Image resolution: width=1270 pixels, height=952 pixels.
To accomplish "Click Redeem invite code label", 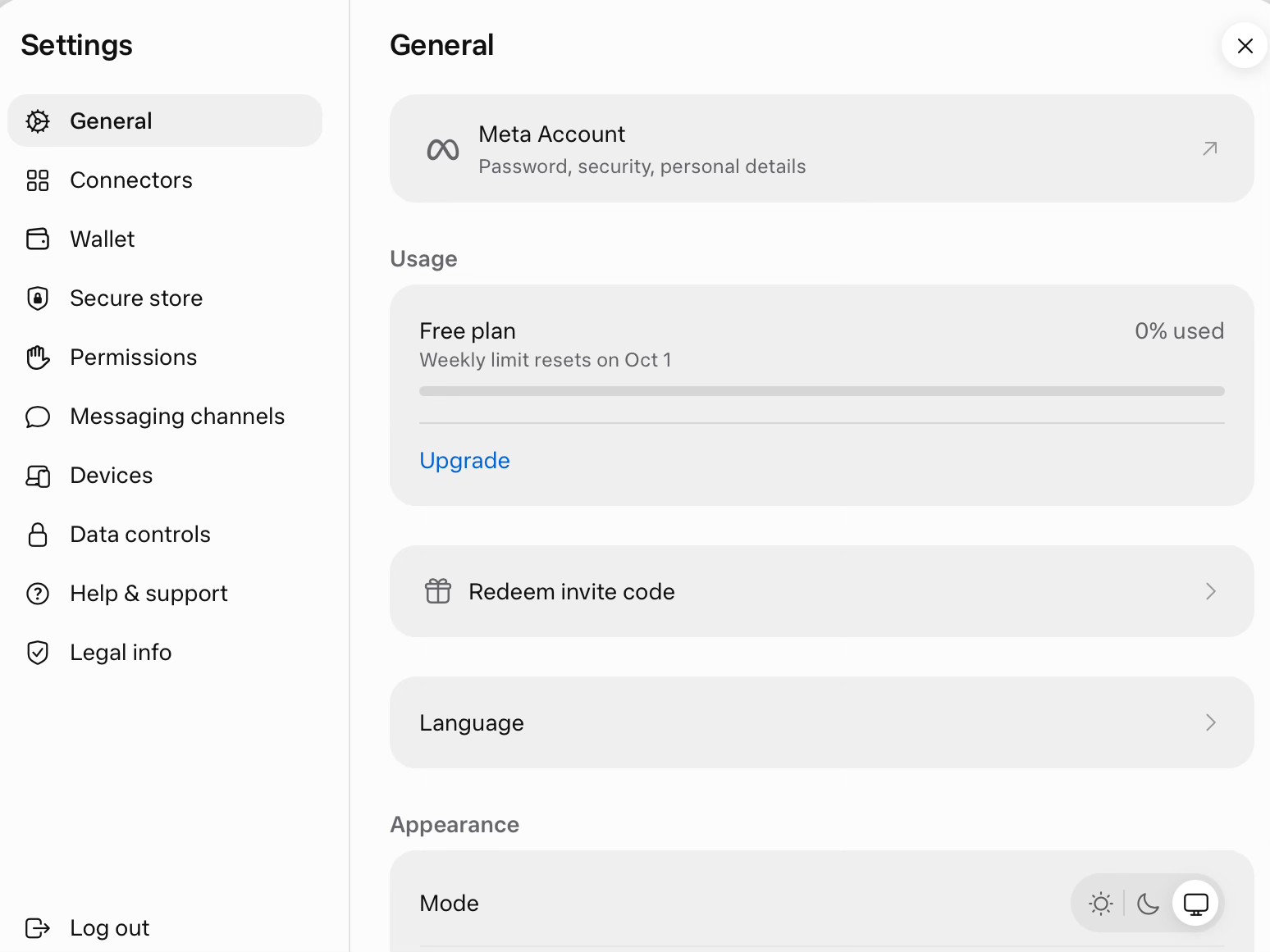I will [x=572, y=592].
